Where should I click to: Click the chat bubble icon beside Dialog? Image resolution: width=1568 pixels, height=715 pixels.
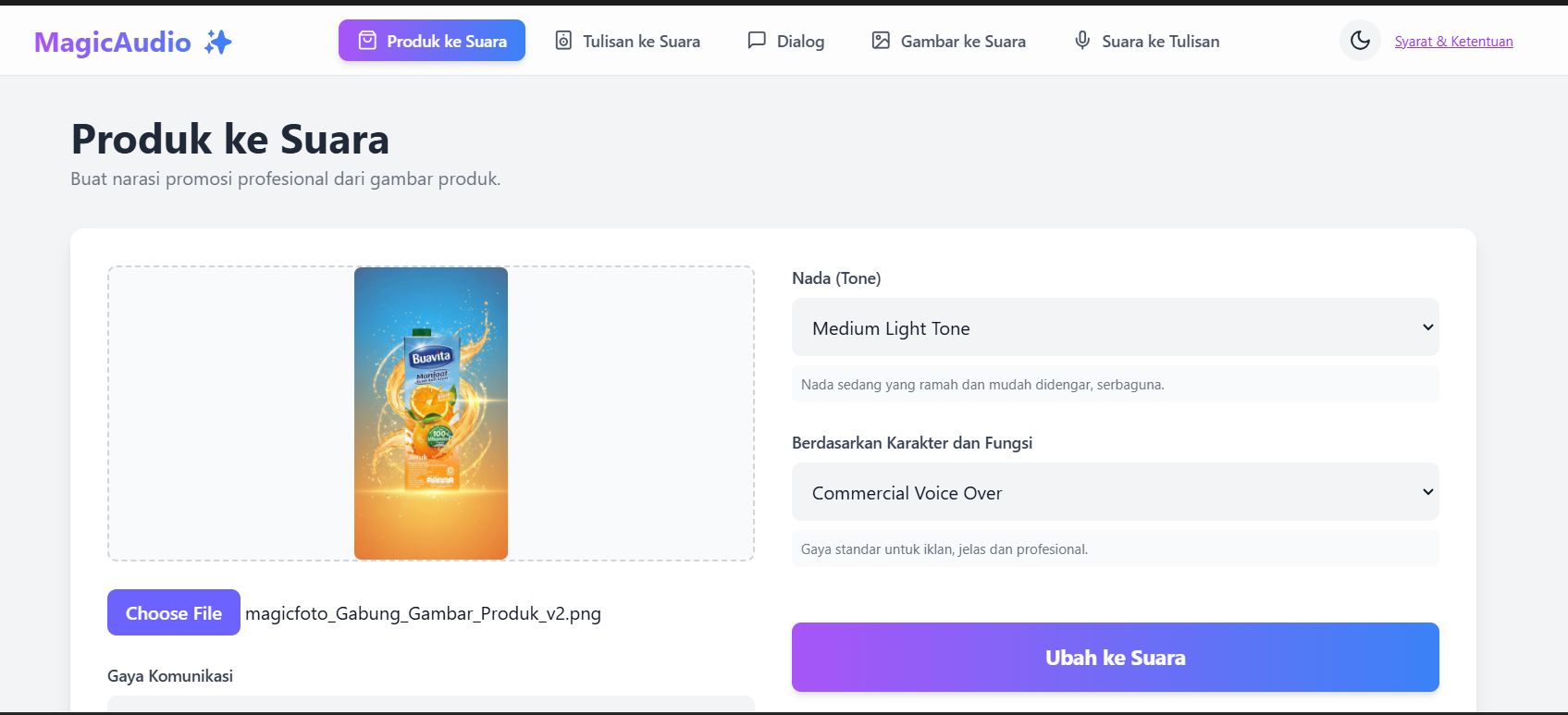pos(757,41)
